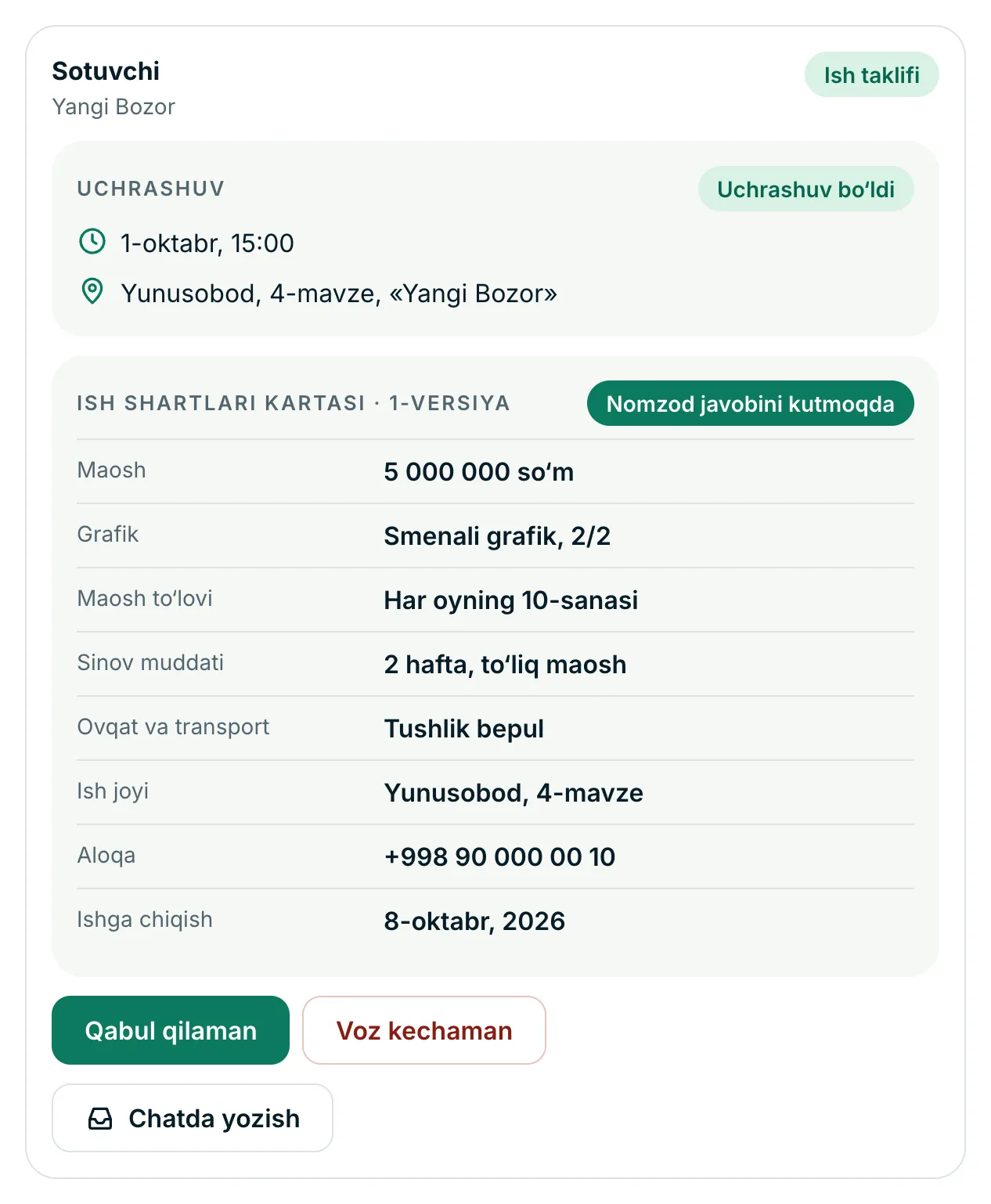Image resolution: width=991 pixels, height=1204 pixels.
Task: Click the Uchrashuv bo'ldi badge
Action: 806,189
